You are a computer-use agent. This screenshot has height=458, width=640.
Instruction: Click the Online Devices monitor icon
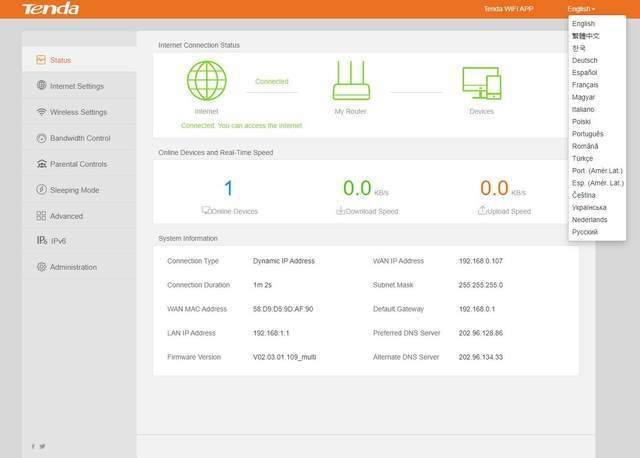(206, 211)
